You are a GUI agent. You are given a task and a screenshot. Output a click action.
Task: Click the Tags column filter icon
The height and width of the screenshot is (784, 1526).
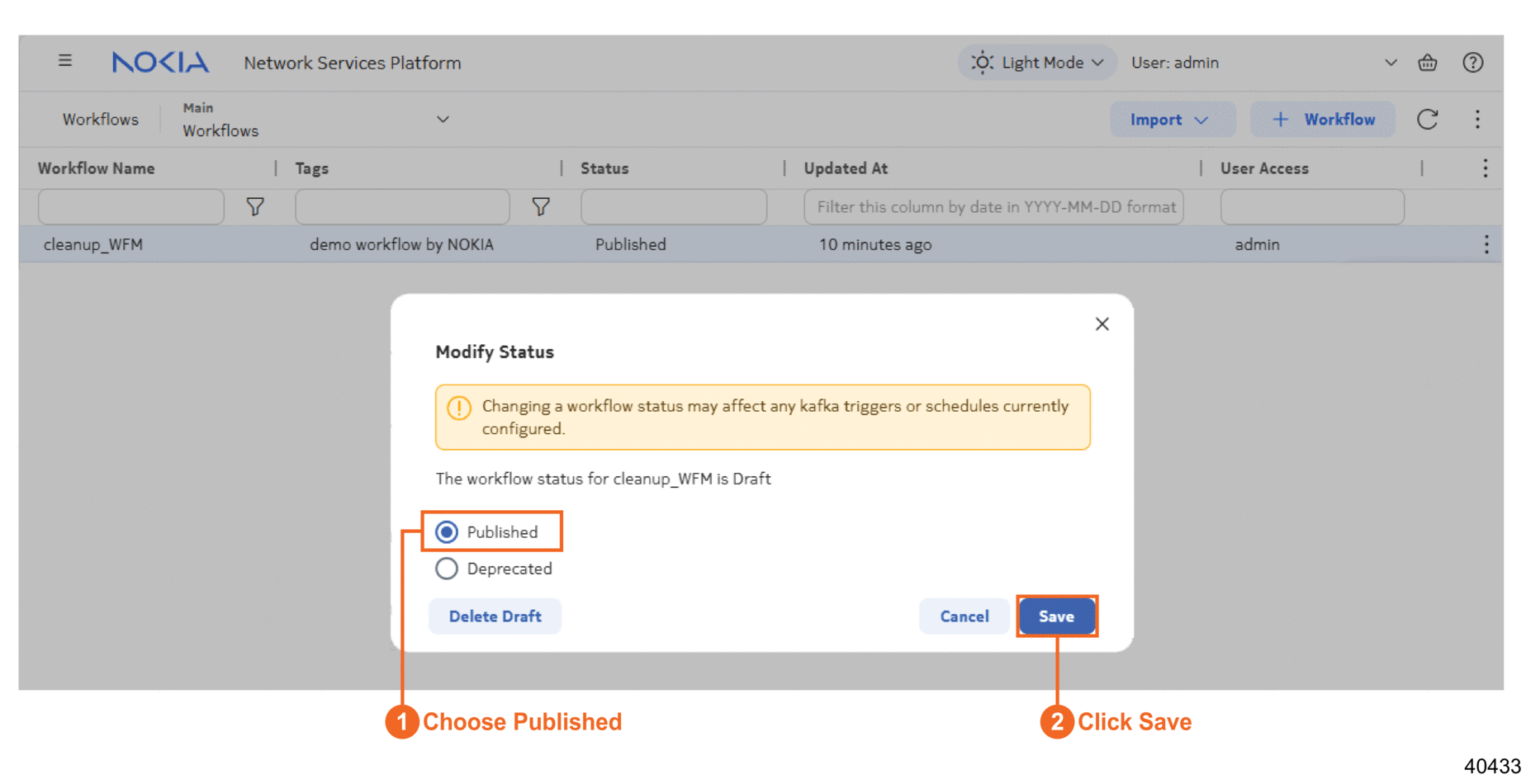pos(541,207)
